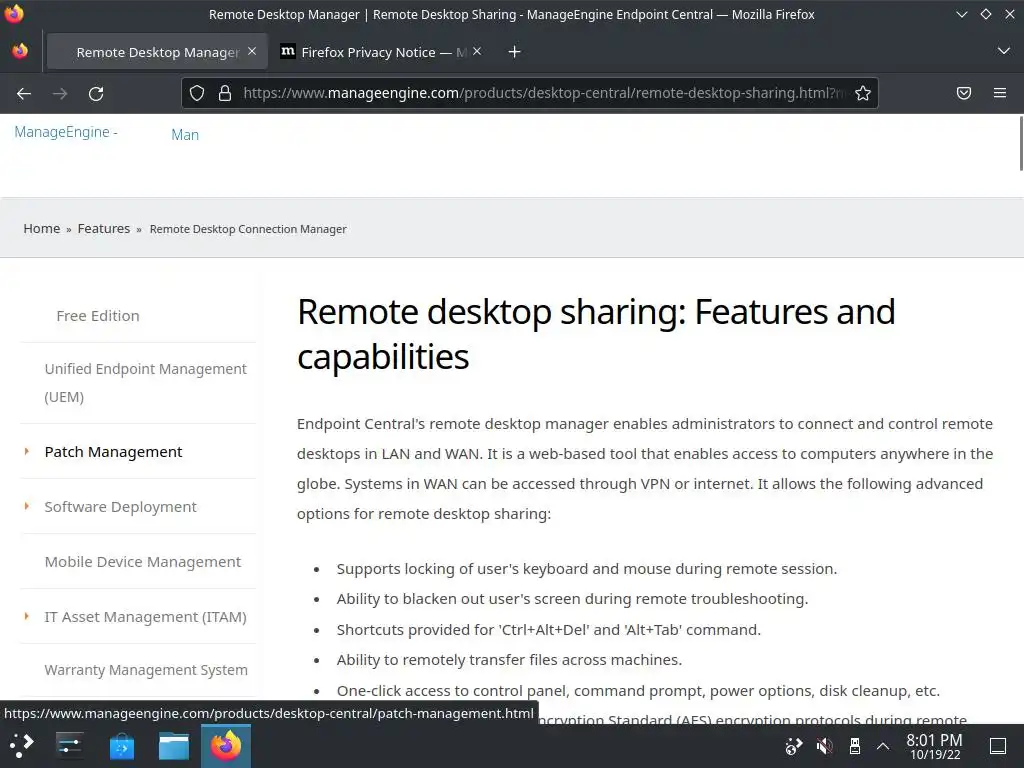Click the page vertical scrollbar
This screenshot has width=1024, height=768.
(1021, 143)
